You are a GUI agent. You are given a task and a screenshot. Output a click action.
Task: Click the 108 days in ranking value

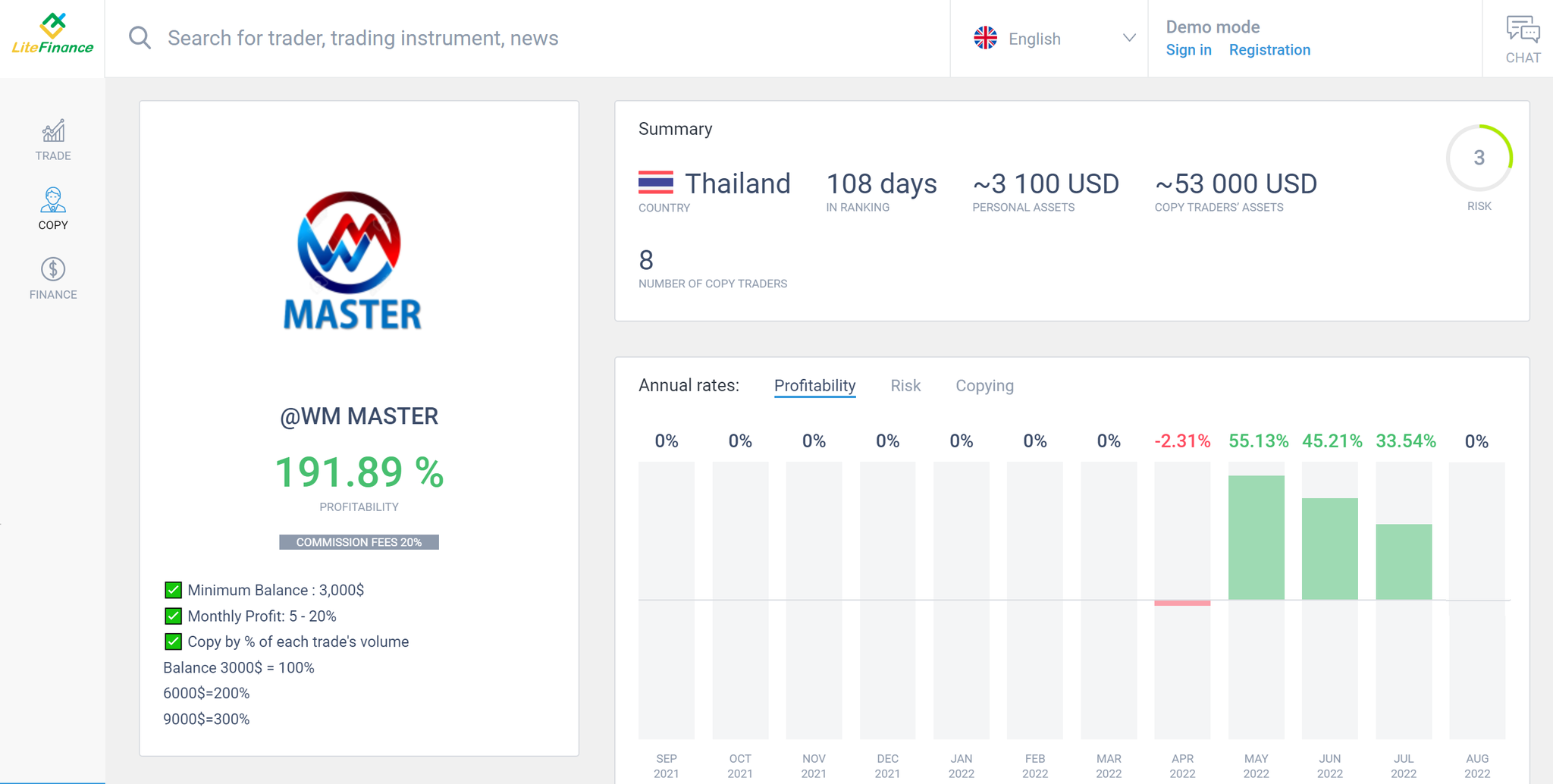click(x=881, y=183)
